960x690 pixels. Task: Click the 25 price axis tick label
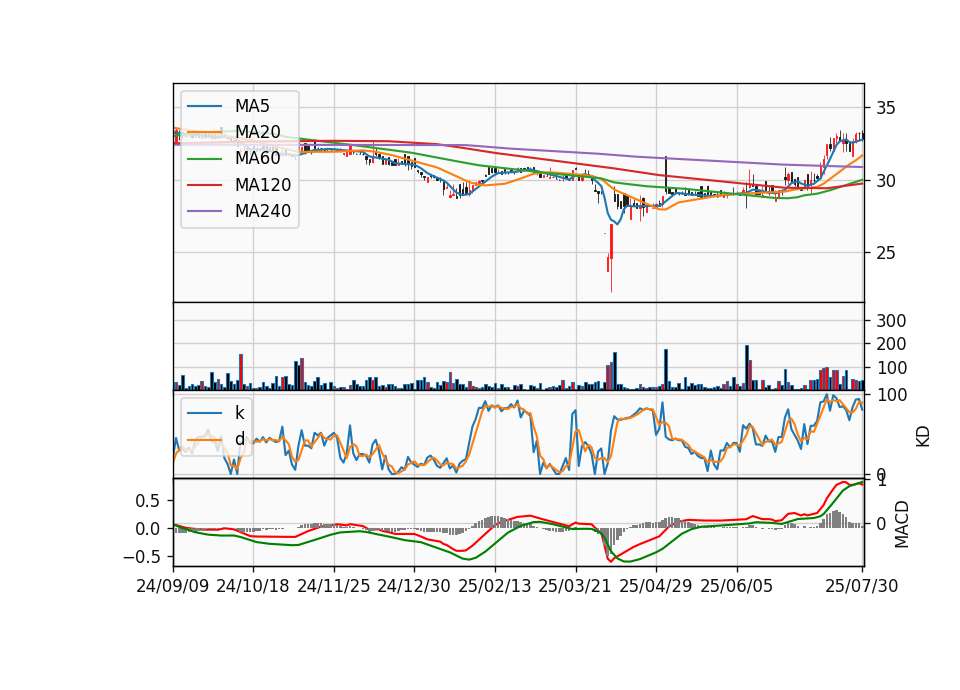(885, 253)
